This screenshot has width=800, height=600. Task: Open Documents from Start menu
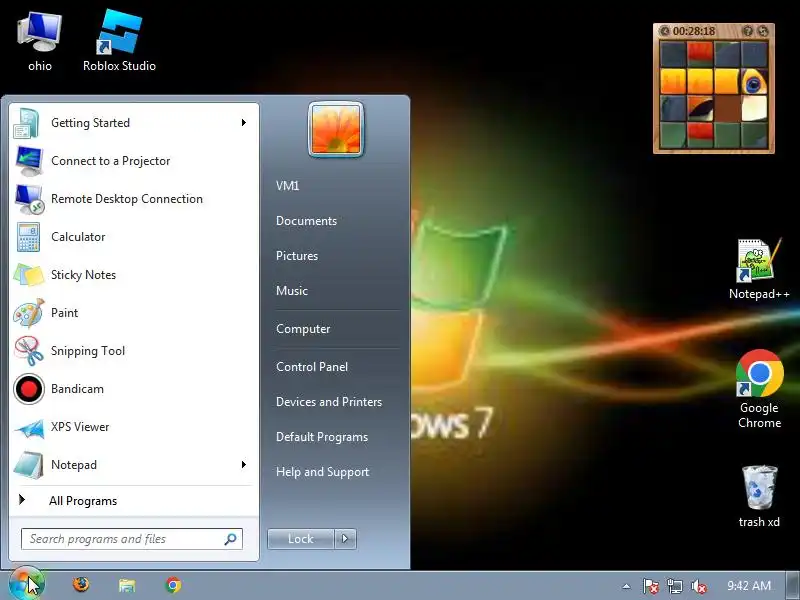[307, 221]
